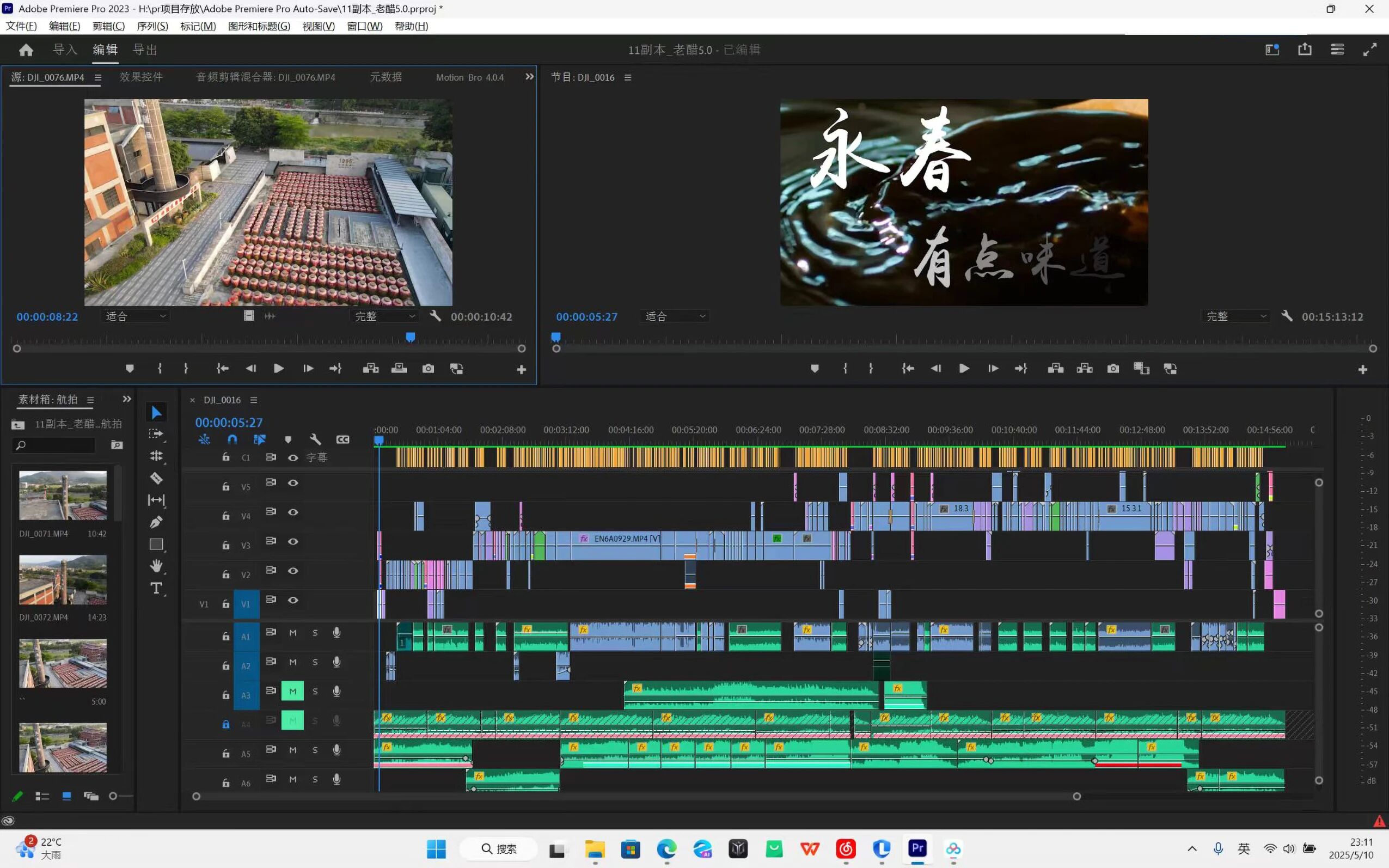Toggle snap magnet icon in timeline
Screen dimensions: 1389x868
[x=232, y=440]
